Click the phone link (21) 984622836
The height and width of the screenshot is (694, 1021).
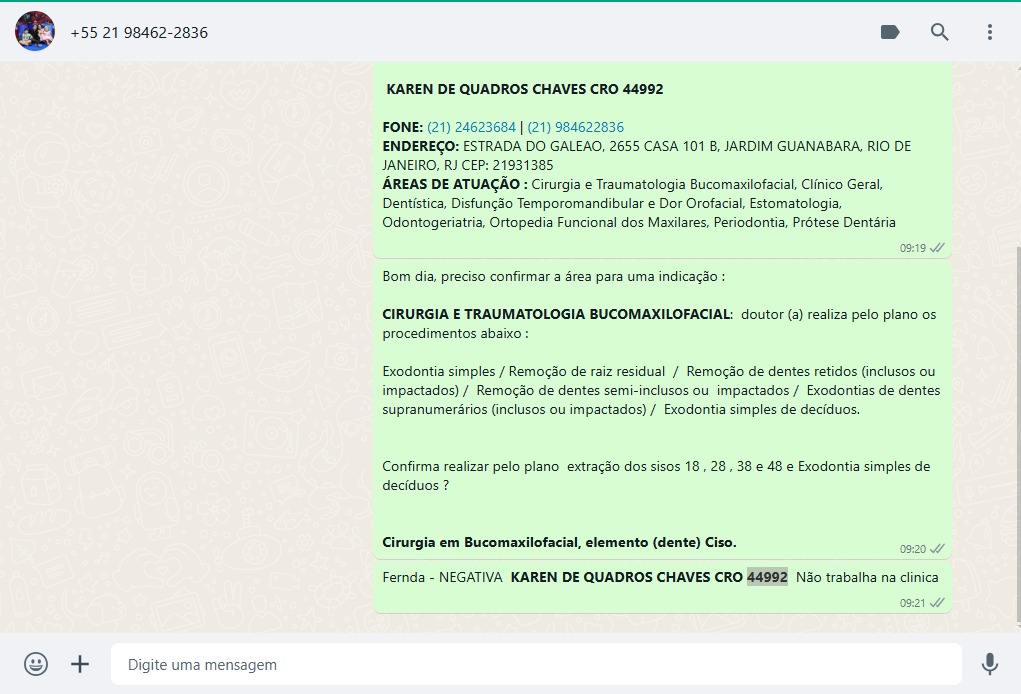[575, 127]
